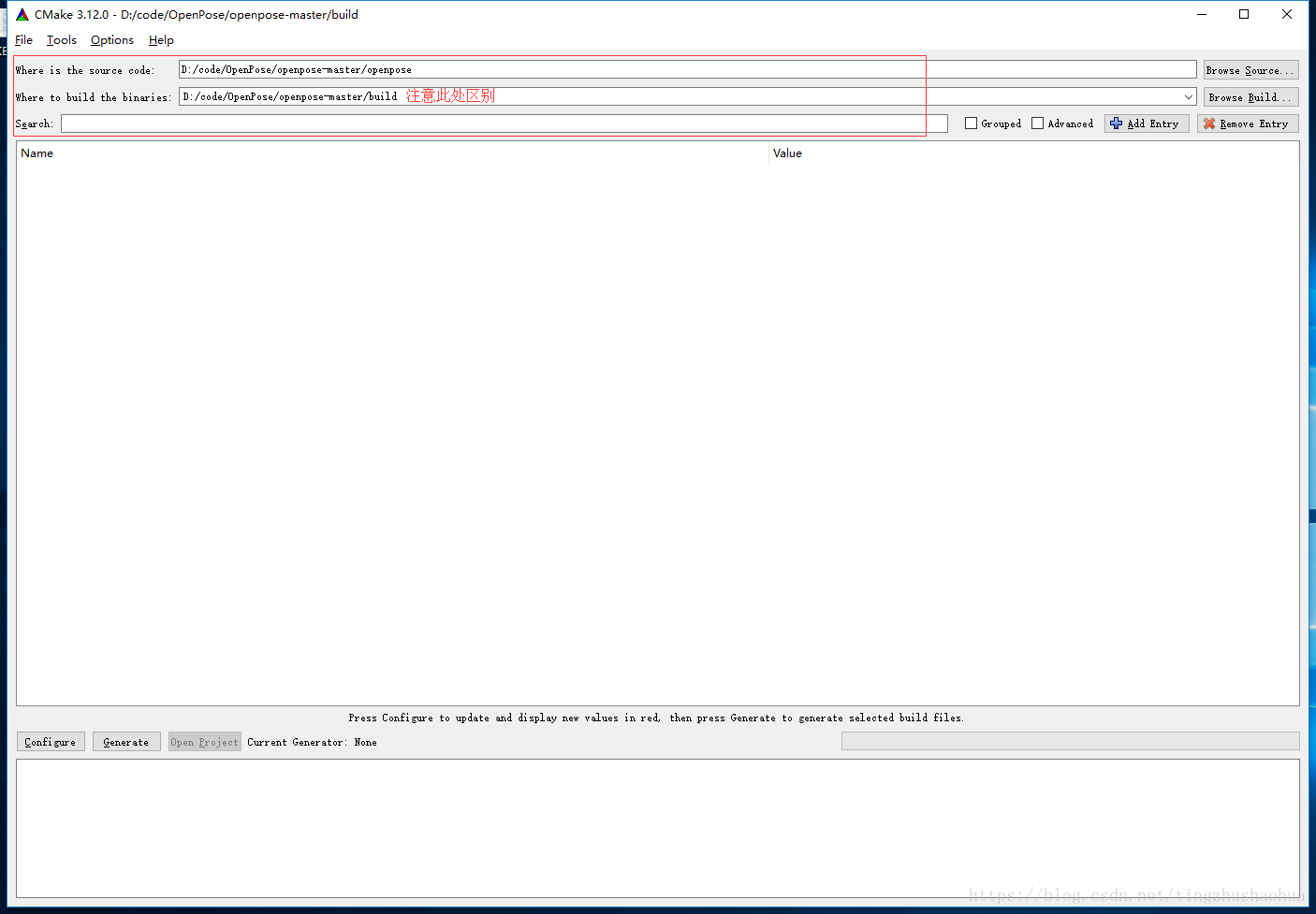
Task: Click the plus icon of Add Entry
Action: tap(1116, 123)
